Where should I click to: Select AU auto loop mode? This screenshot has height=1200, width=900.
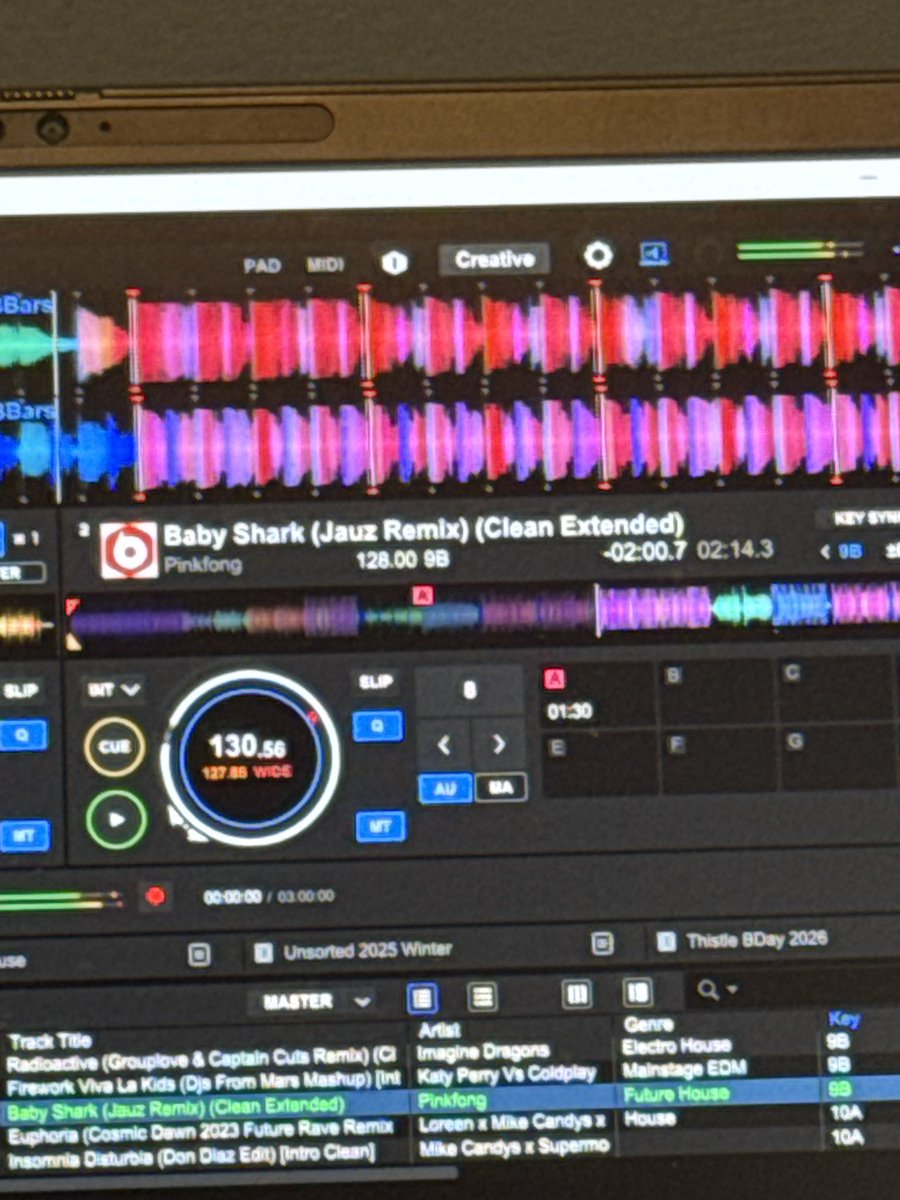[446, 788]
